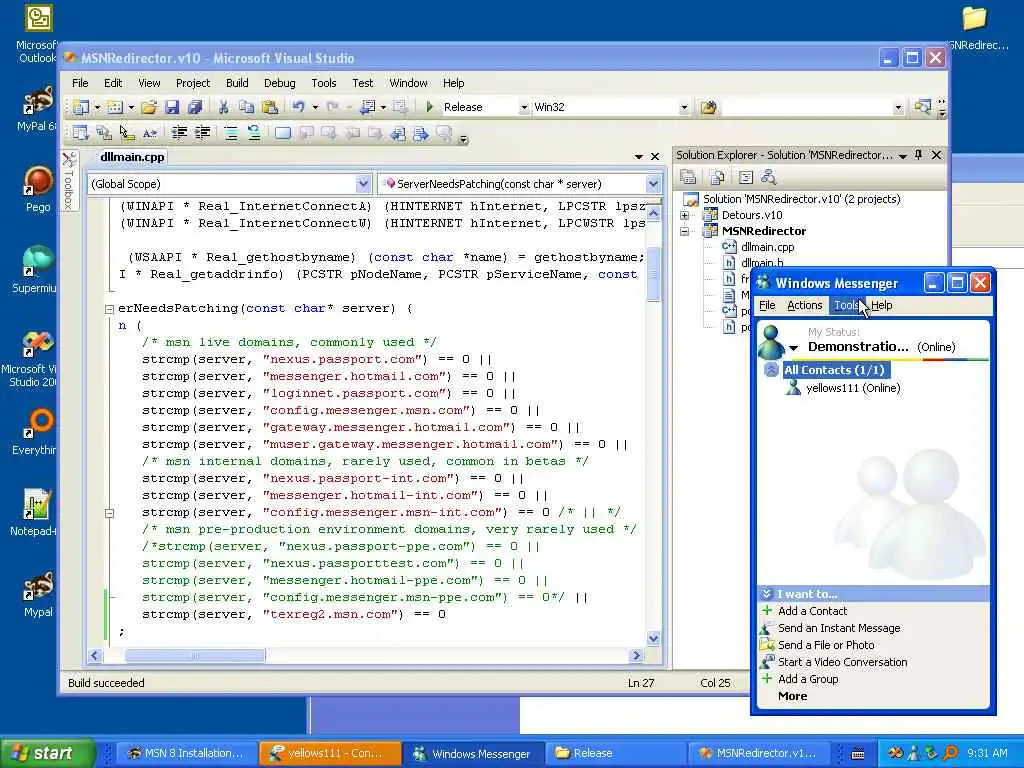Click the Save All icon in the toolbar
The height and width of the screenshot is (768, 1024).
pyautogui.click(x=195, y=107)
